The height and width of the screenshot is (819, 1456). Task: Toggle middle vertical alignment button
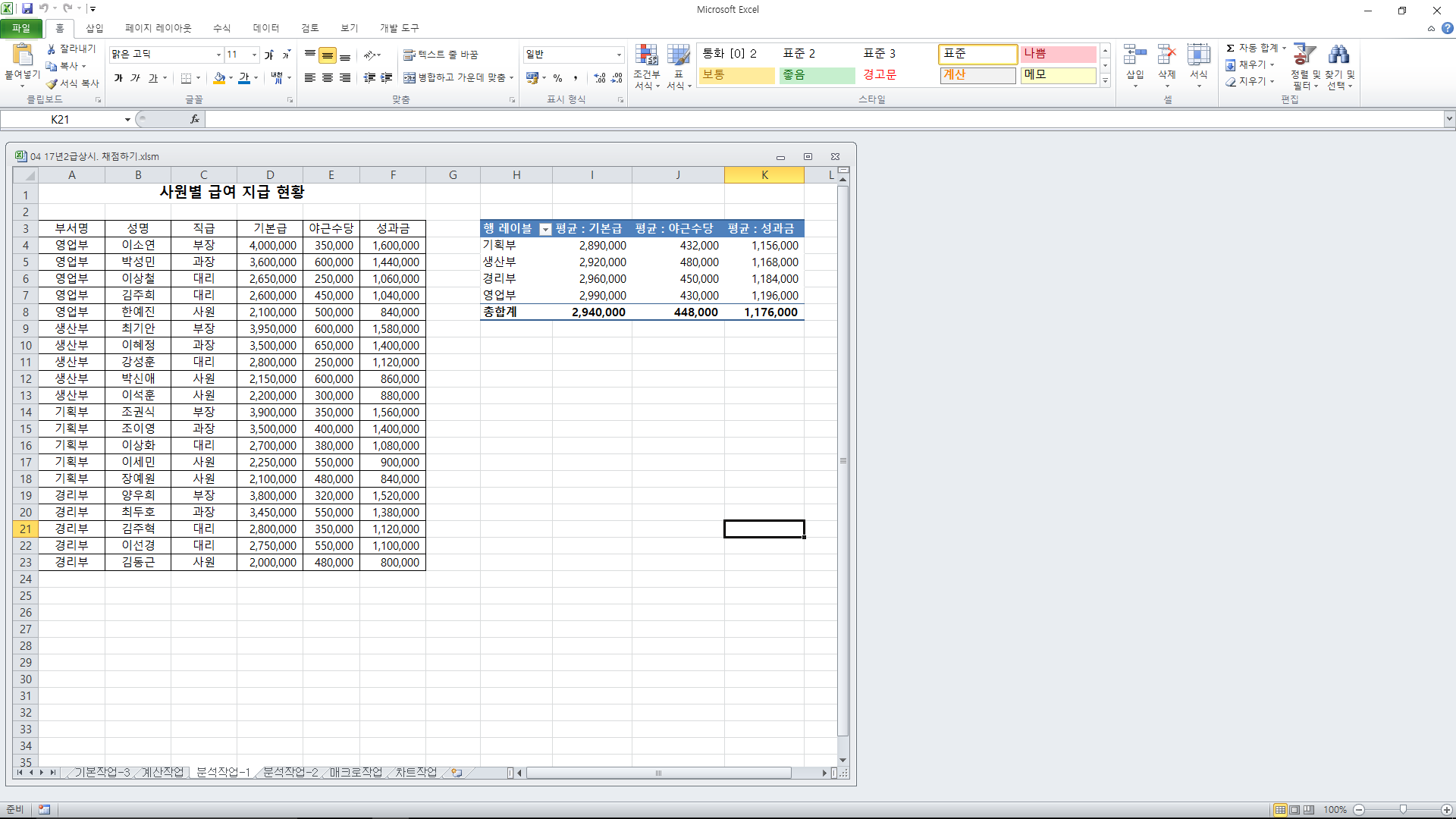[328, 55]
